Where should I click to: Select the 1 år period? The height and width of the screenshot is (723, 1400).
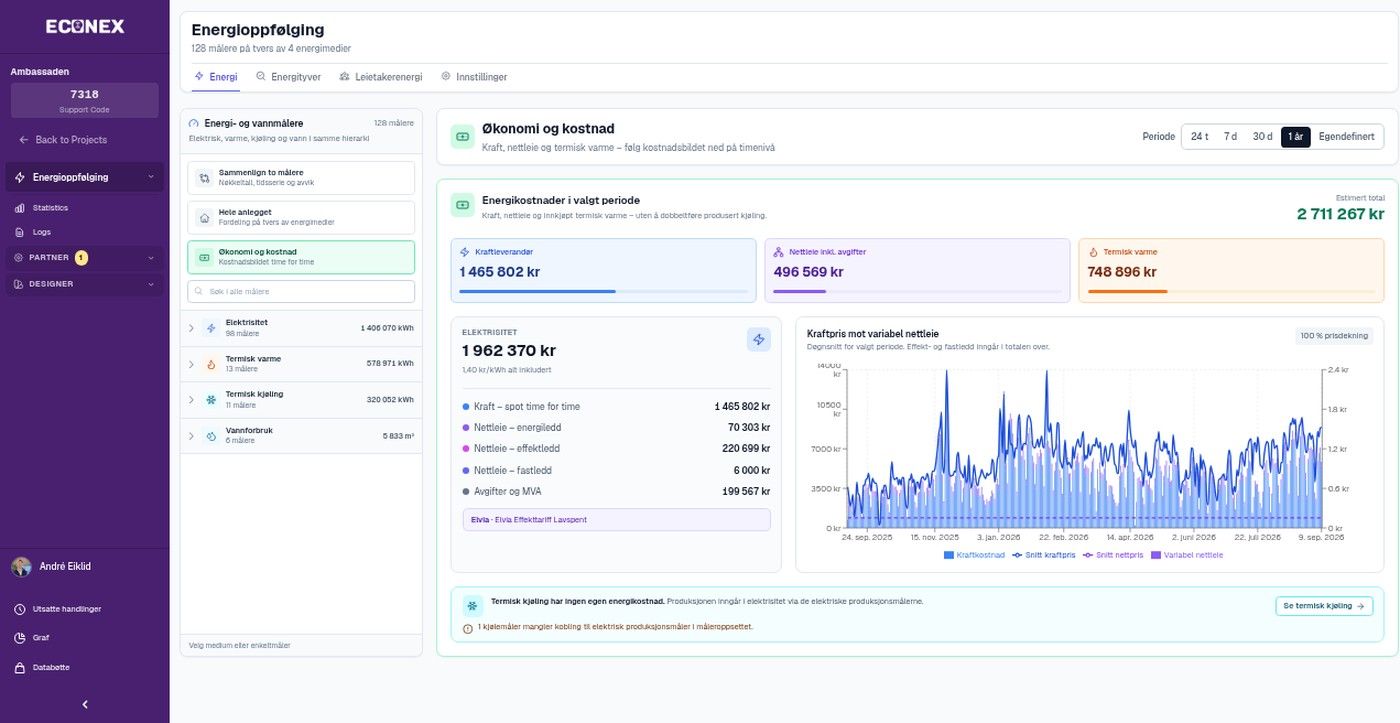1295,137
